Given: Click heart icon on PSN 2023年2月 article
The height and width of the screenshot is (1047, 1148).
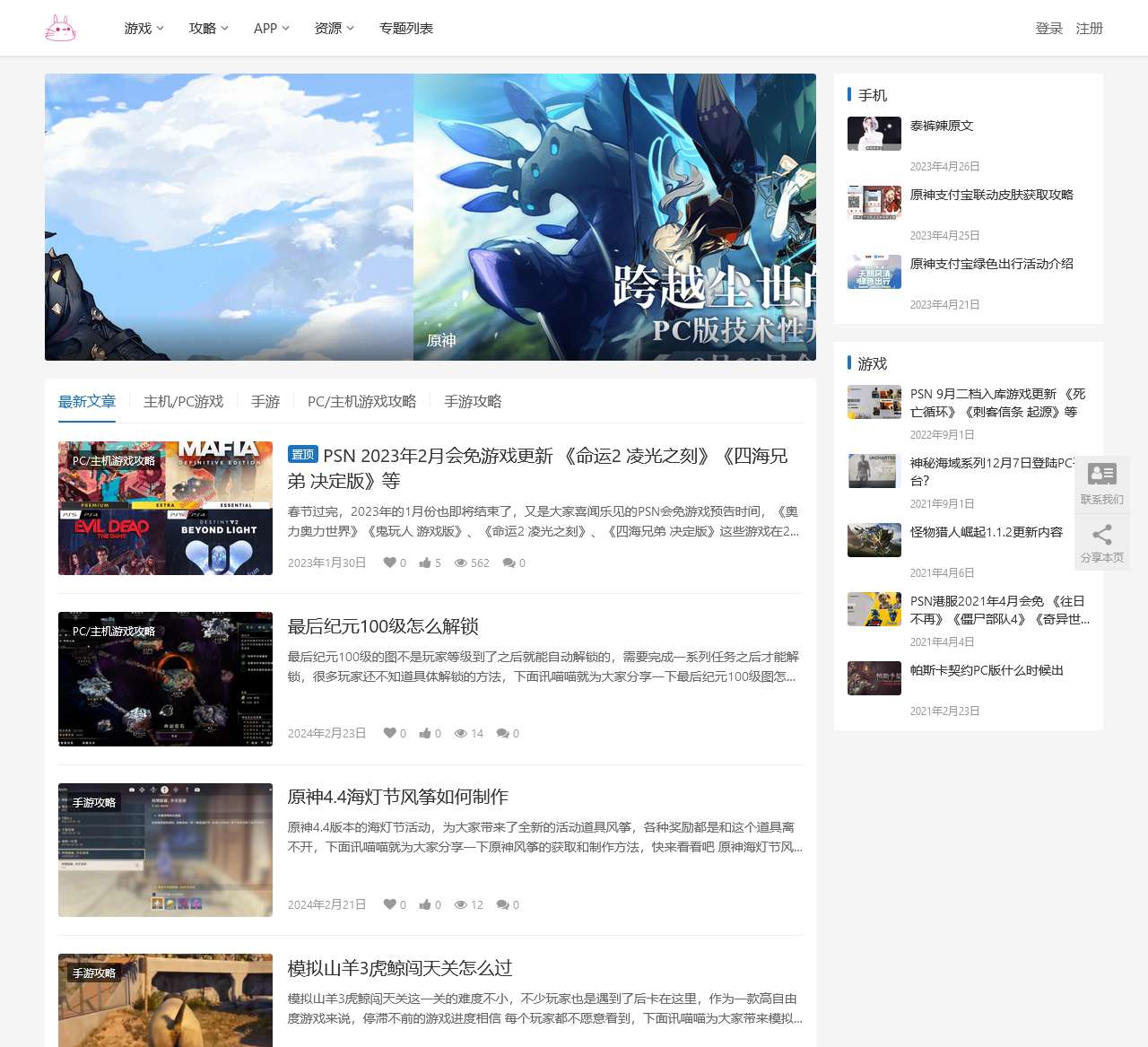Looking at the screenshot, I should tap(389, 563).
